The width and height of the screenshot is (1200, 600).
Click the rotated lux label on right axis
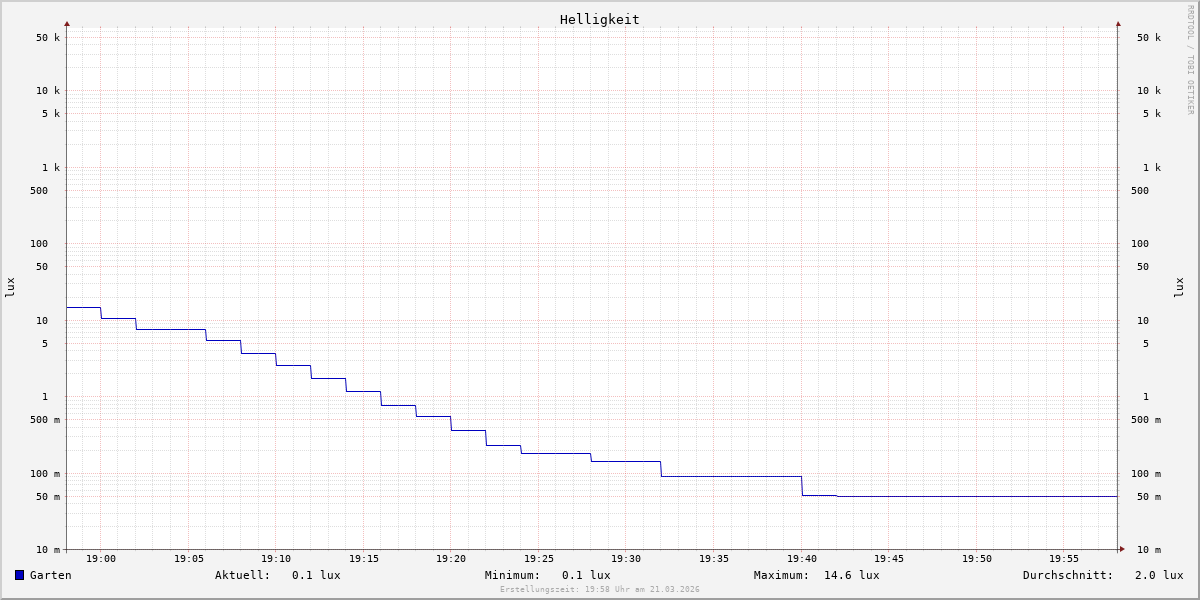point(1179,287)
